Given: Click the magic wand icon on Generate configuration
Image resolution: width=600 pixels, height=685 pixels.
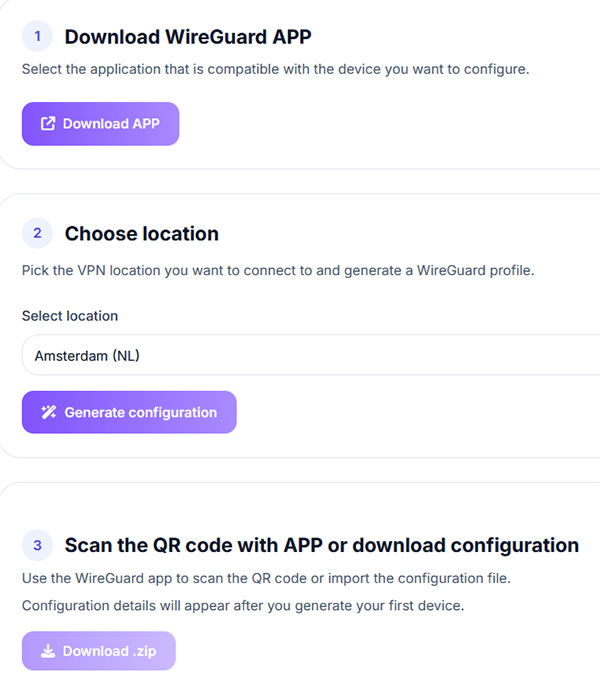Looking at the screenshot, I should 49,412.
